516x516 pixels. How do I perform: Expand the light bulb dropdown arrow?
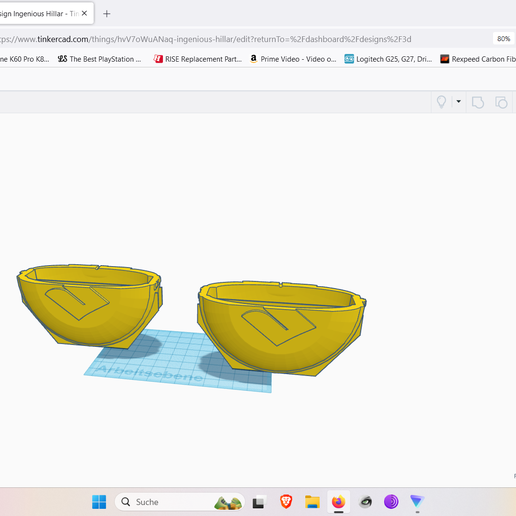(x=459, y=101)
